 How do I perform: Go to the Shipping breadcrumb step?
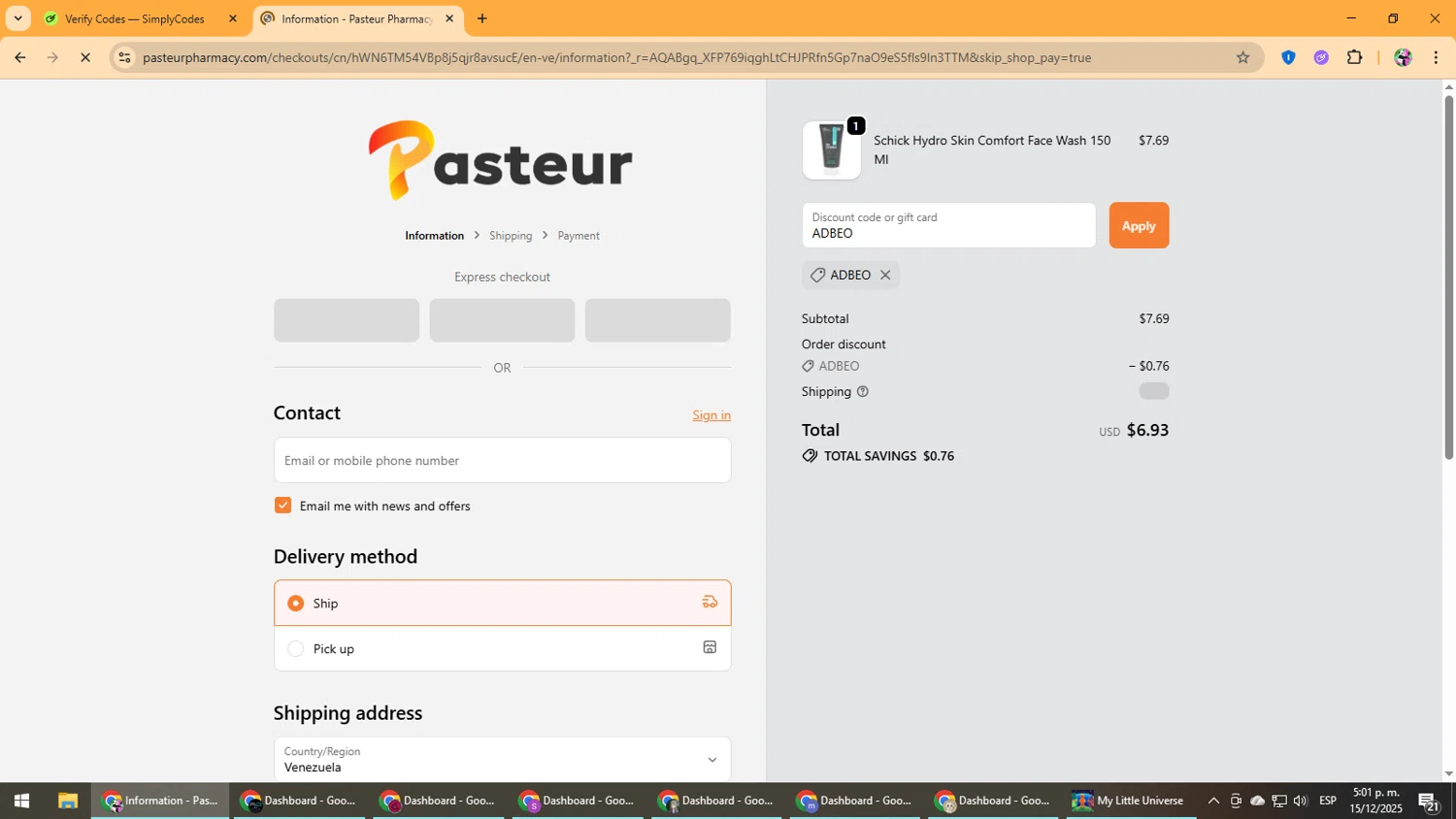[511, 236]
